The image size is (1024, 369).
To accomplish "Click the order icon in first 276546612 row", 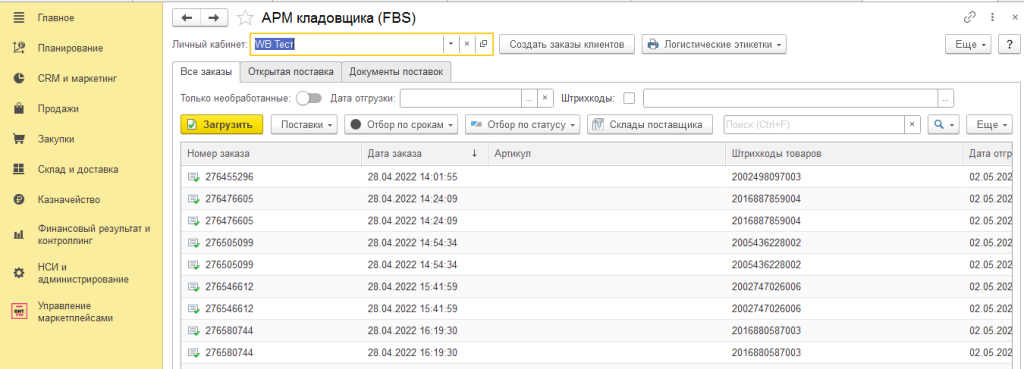I will (x=194, y=287).
